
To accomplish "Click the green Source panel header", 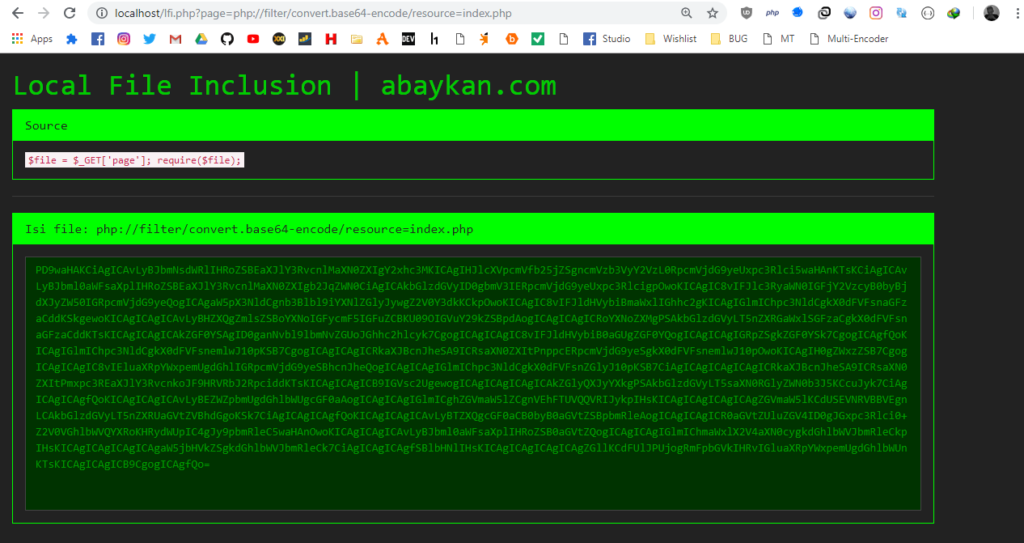I will coord(473,125).
